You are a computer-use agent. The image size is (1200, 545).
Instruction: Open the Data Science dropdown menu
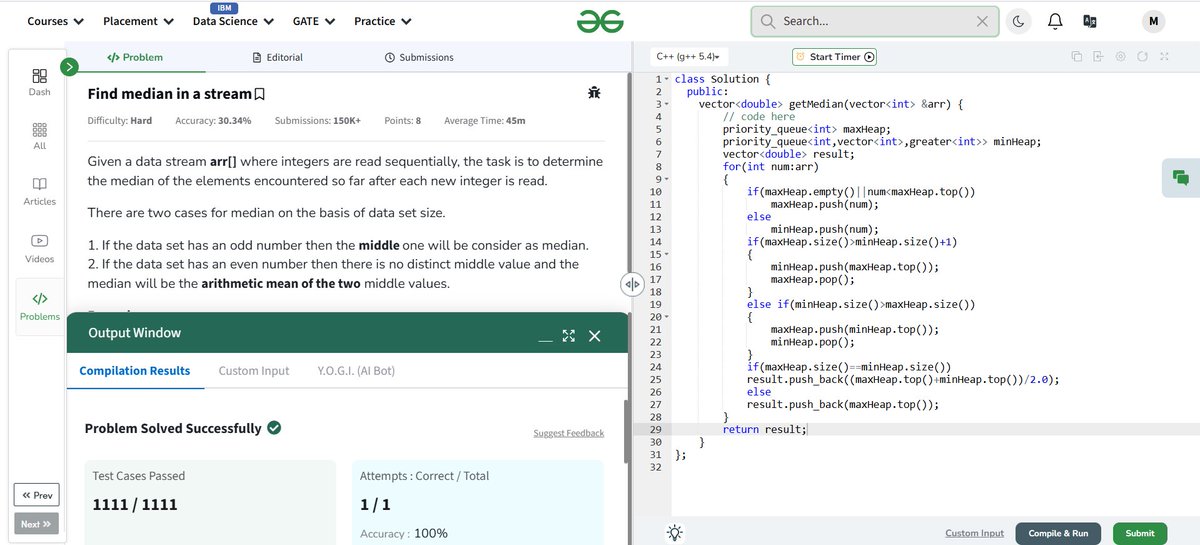232,21
